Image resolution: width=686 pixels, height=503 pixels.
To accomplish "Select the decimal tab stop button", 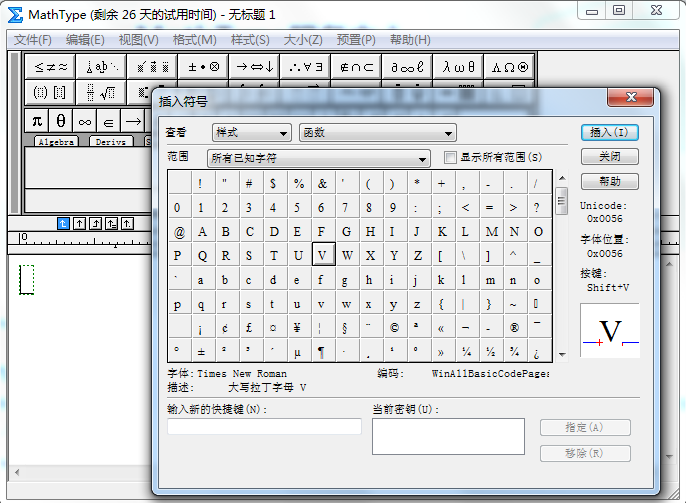I will click(127, 224).
